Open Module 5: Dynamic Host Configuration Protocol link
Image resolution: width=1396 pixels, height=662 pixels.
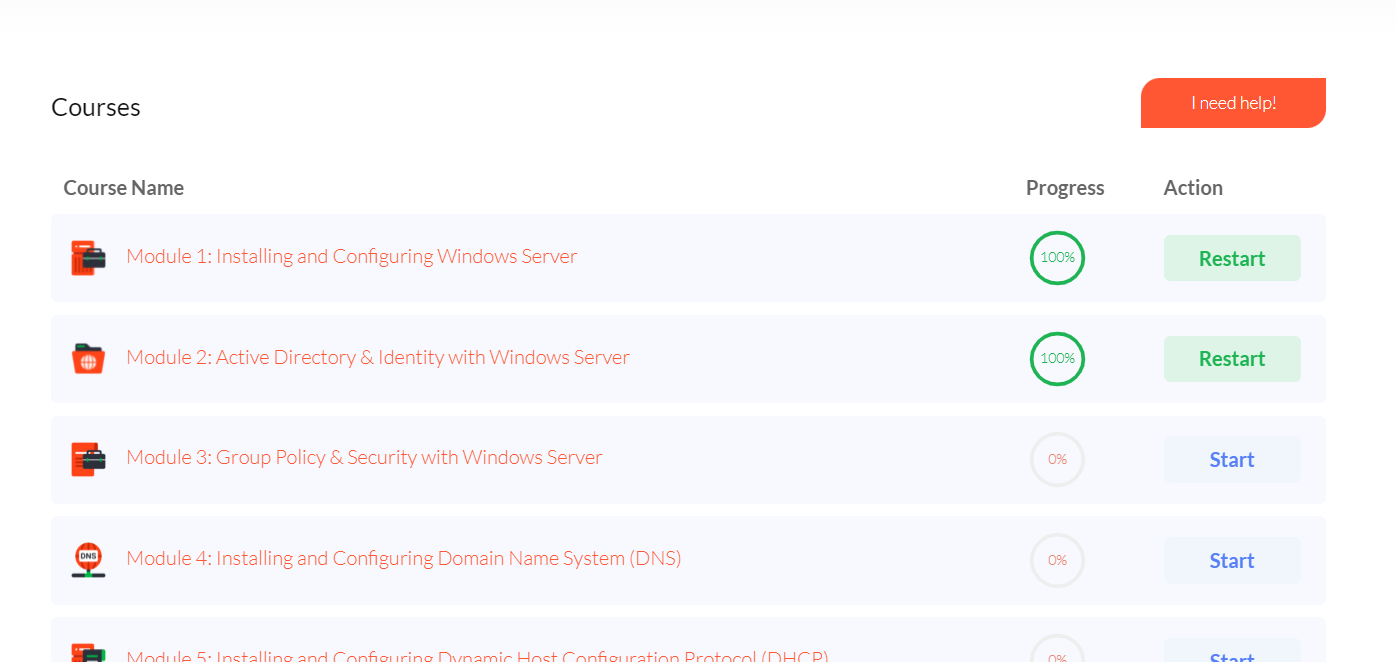477,655
